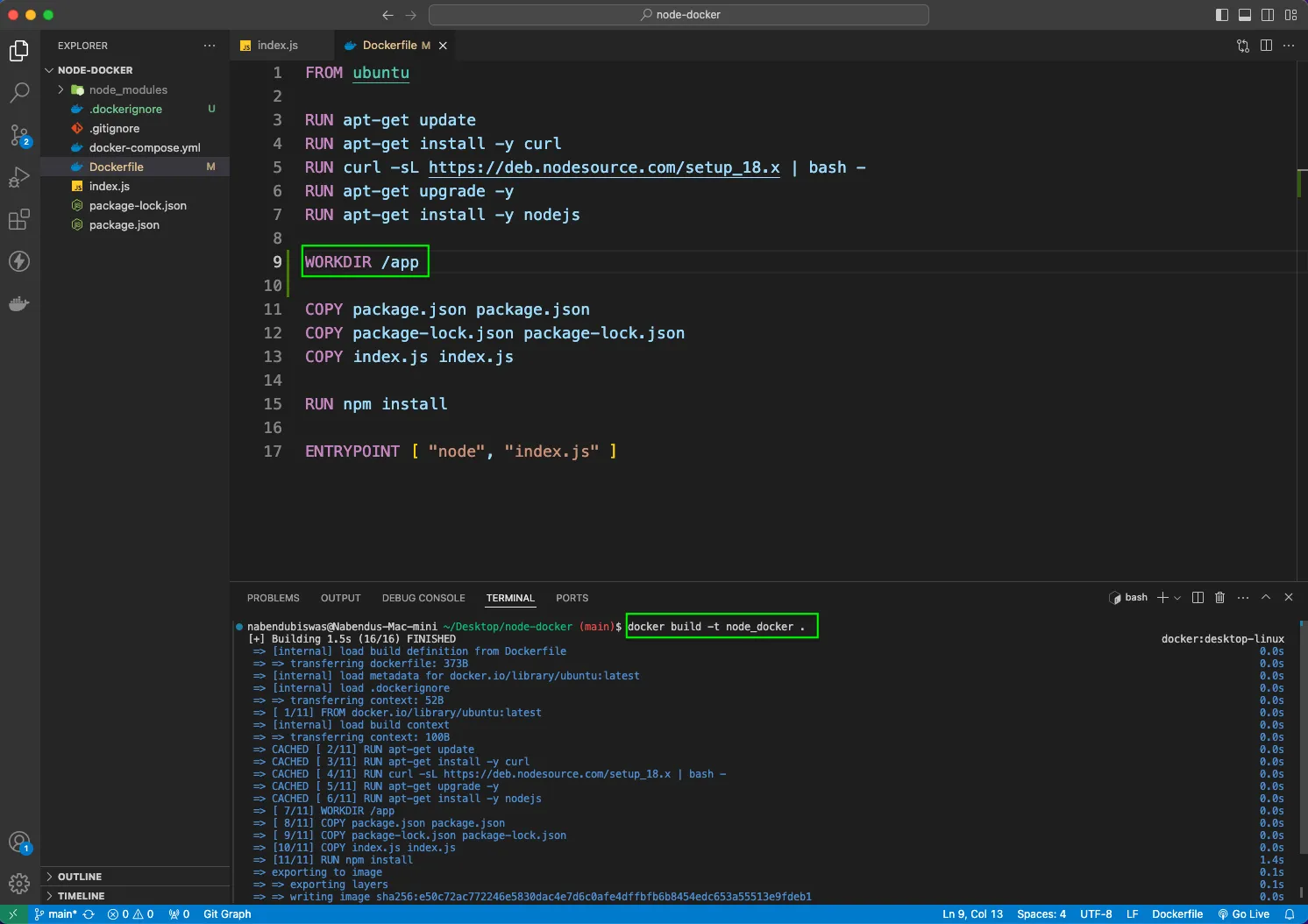Split the editor to the right

pos(1266,46)
